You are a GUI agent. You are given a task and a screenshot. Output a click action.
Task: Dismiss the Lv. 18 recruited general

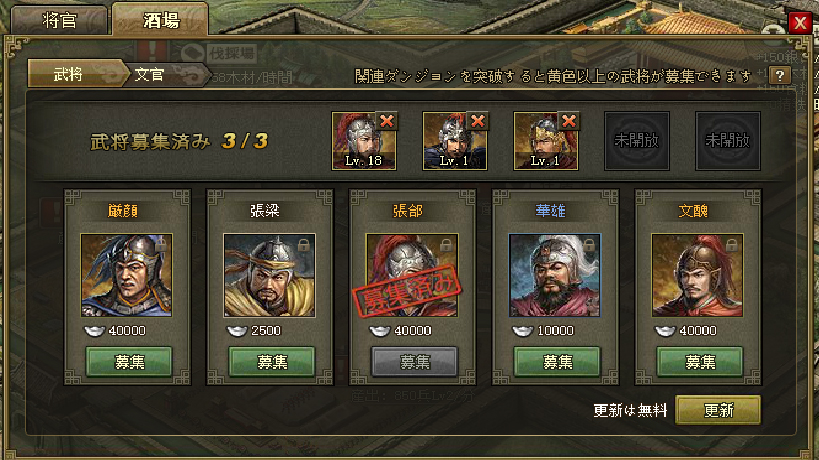coord(387,121)
